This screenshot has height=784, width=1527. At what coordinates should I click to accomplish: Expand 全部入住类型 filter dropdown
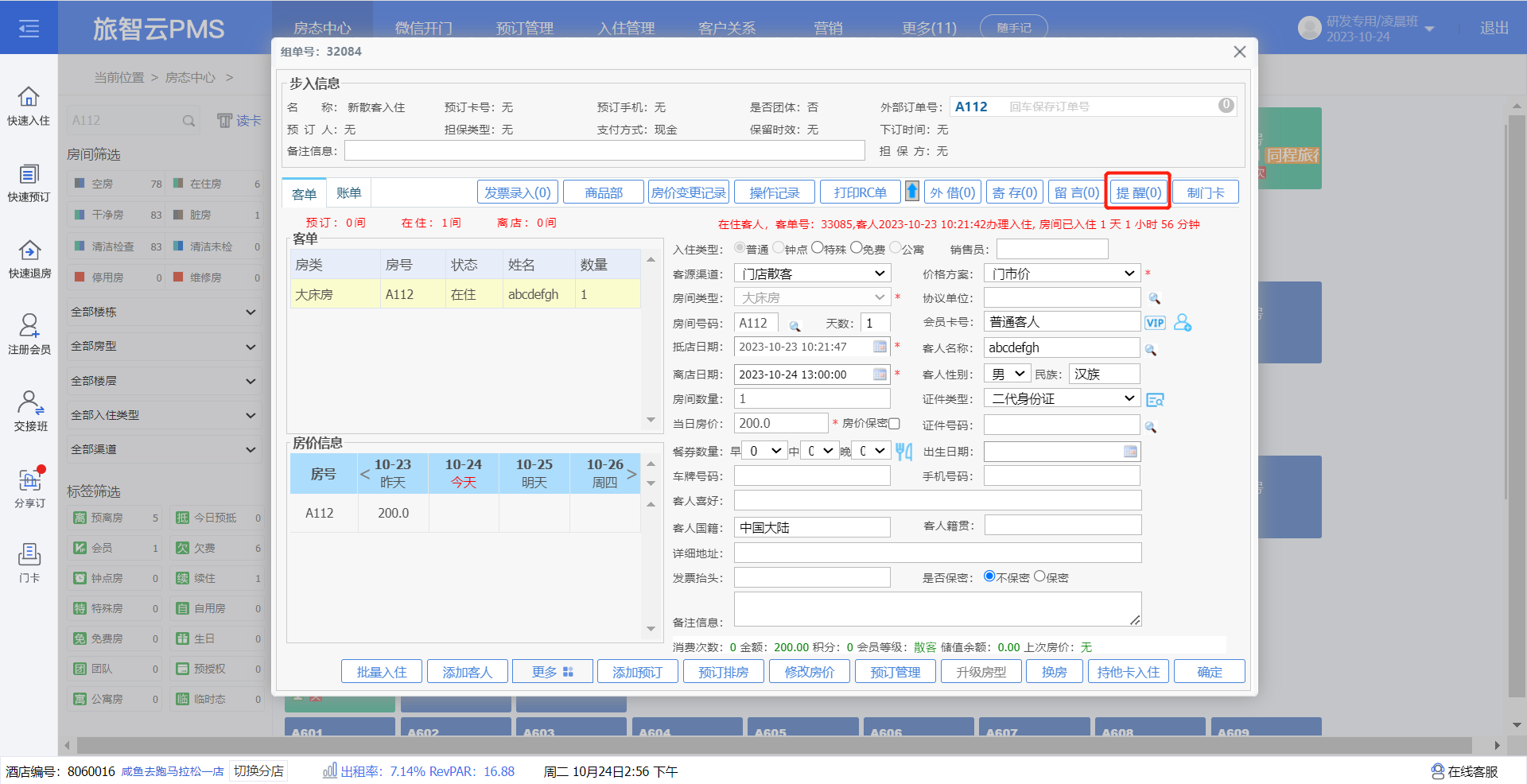pos(164,415)
